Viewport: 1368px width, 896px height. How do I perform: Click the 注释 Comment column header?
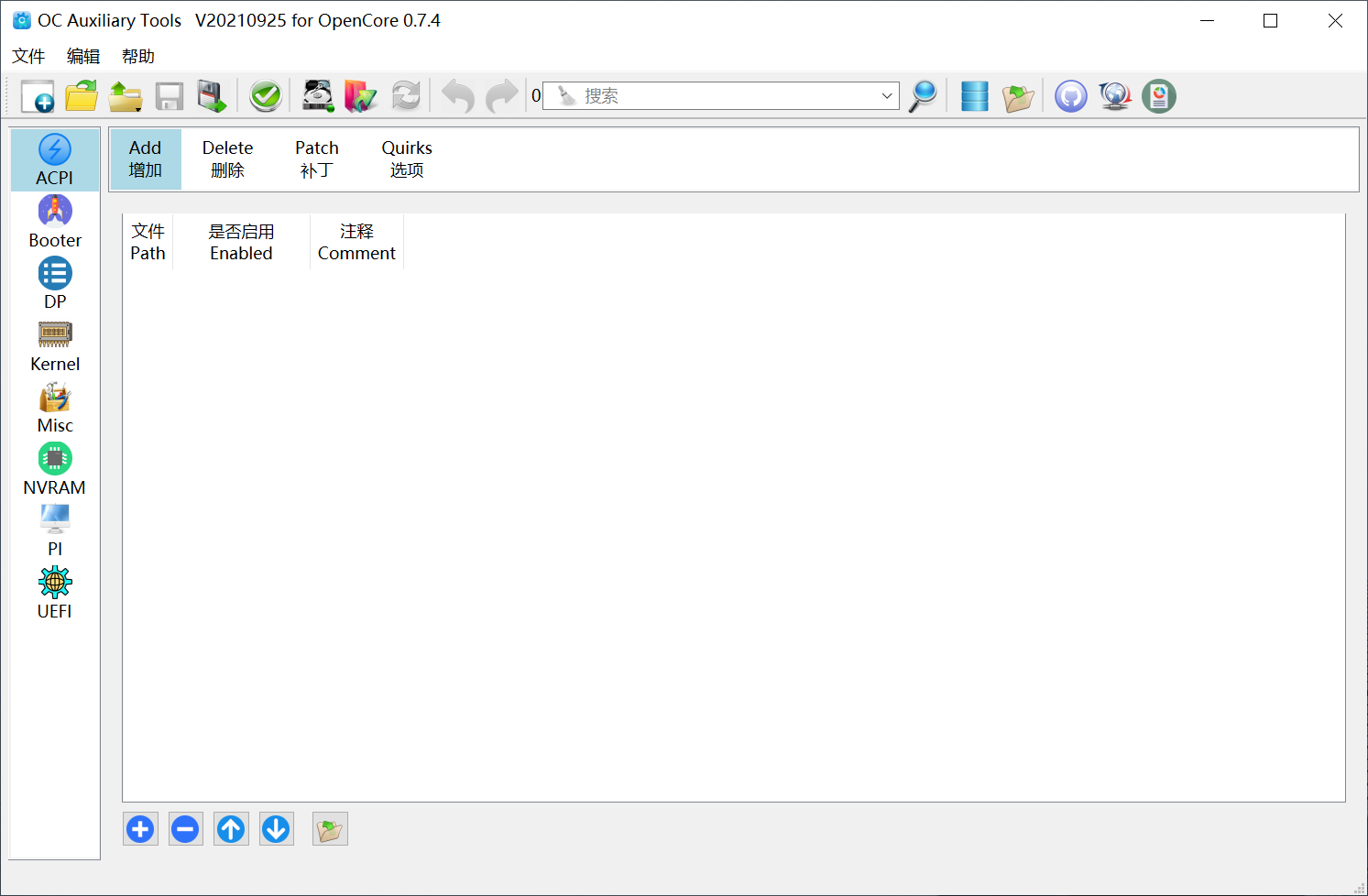pos(356,242)
